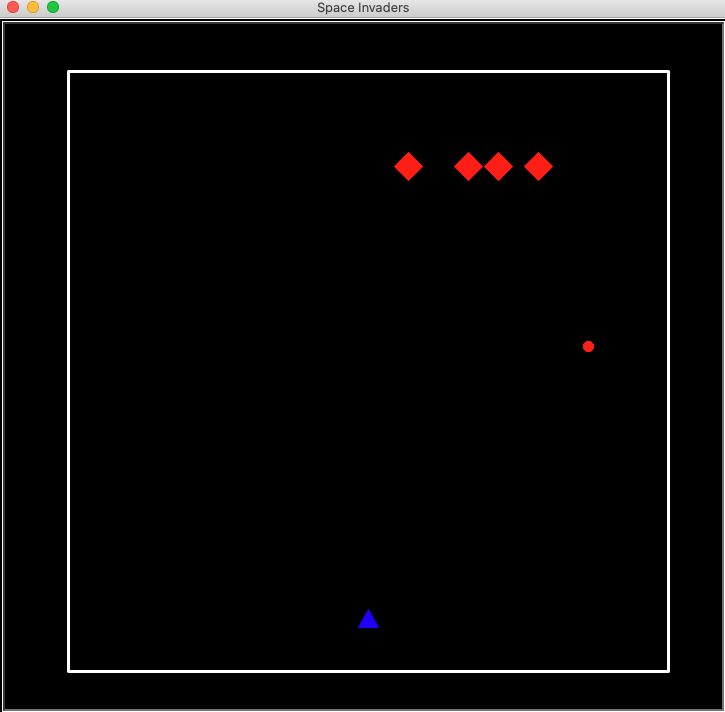
Task: Click the second red diamond invader from left
Action: (468, 166)
